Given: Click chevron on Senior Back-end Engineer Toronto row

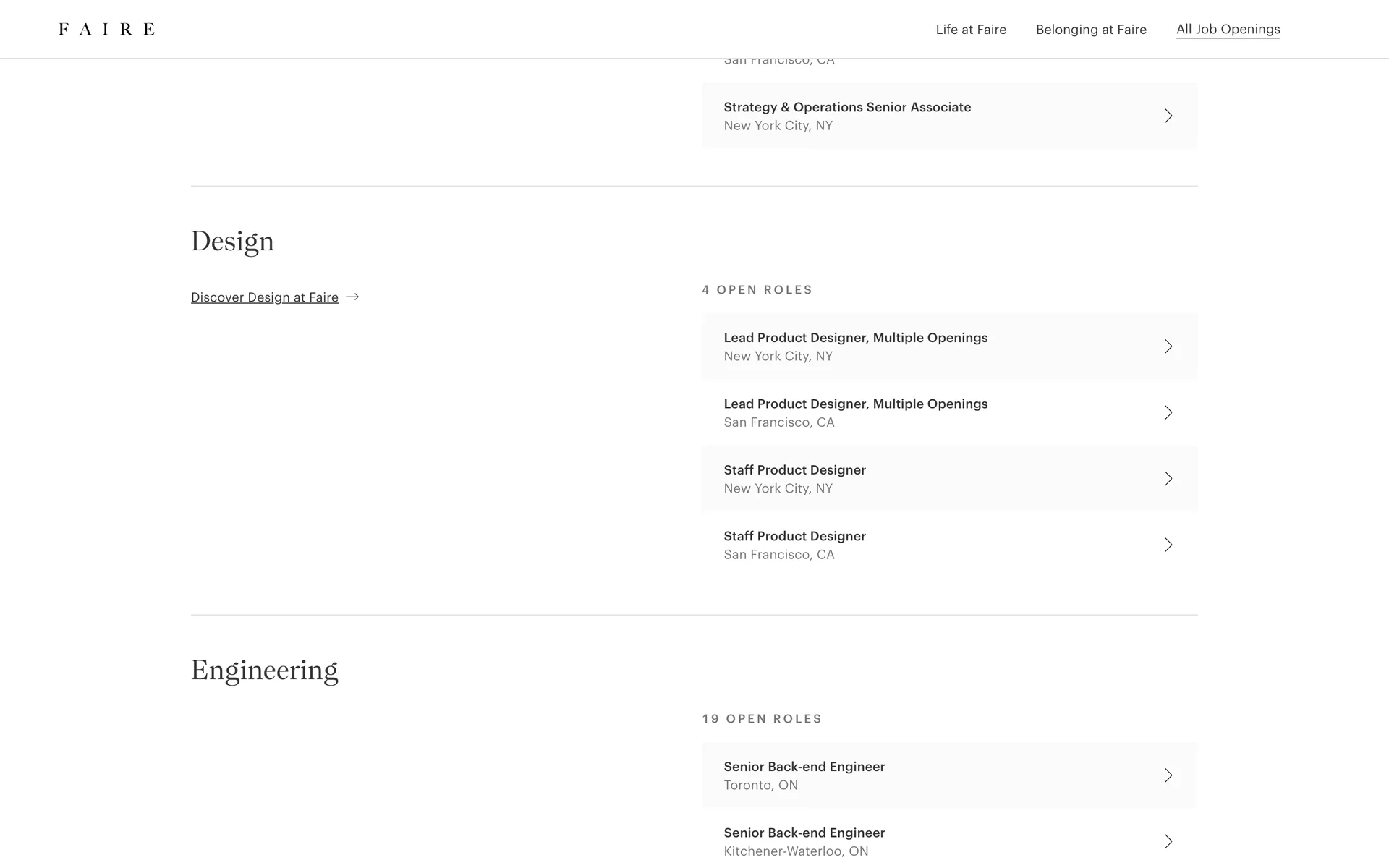Looking at the screenshot, I should 1168,775.
